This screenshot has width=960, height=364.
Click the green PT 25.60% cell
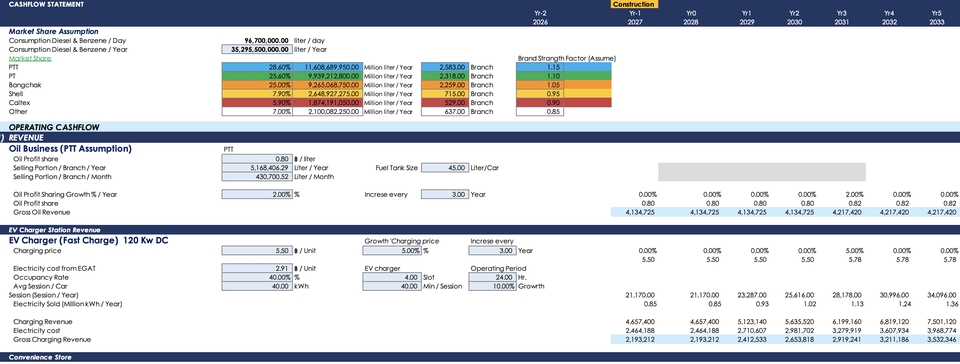click(257, 76)
